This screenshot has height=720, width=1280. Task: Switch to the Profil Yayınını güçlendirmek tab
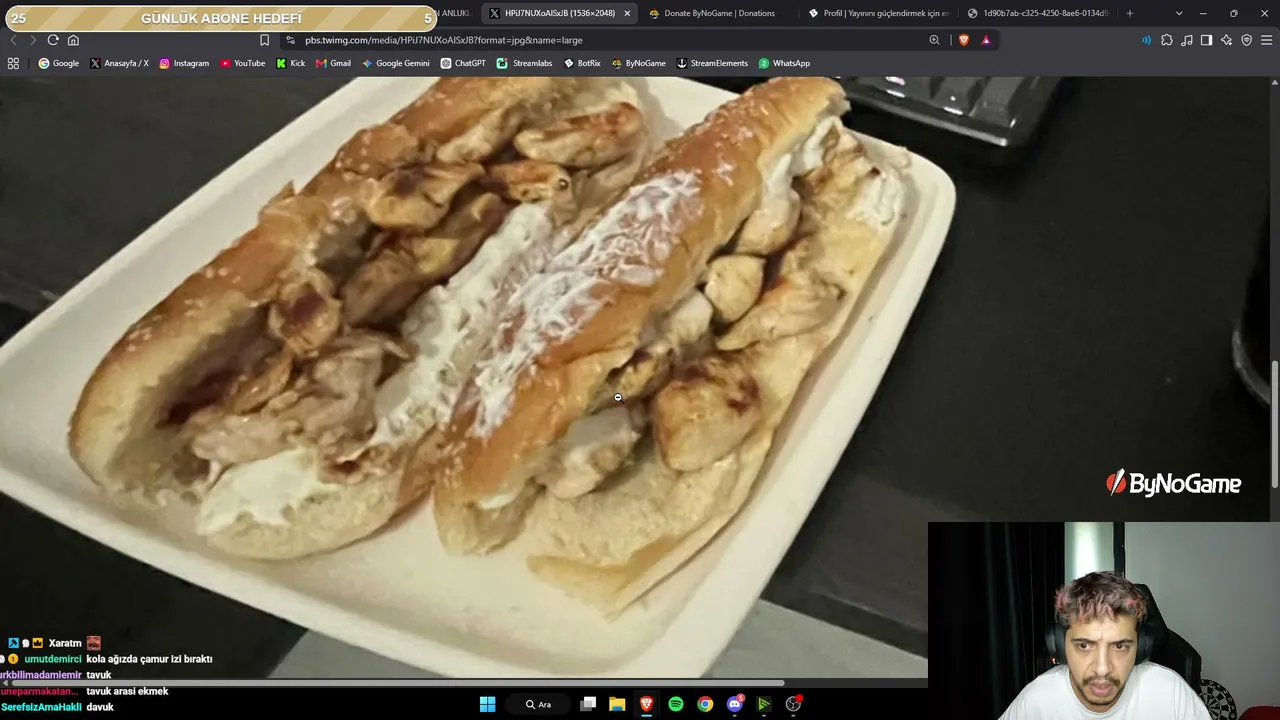tap(878, 13)
